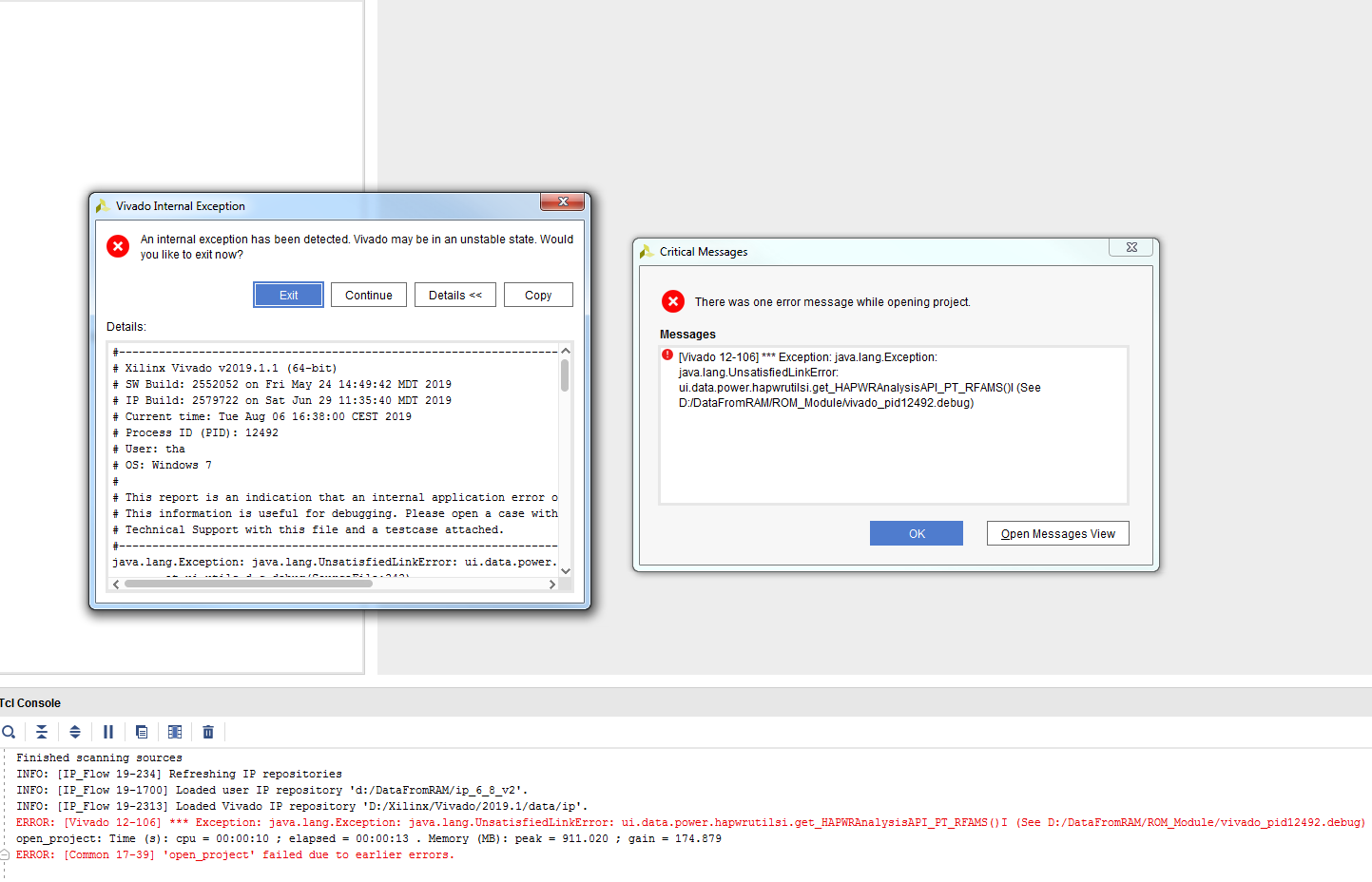This screenshot has height=882, width=1372.
Task: Click the Copy icon in Tcl Console toolbar
Action: [142, 732]
